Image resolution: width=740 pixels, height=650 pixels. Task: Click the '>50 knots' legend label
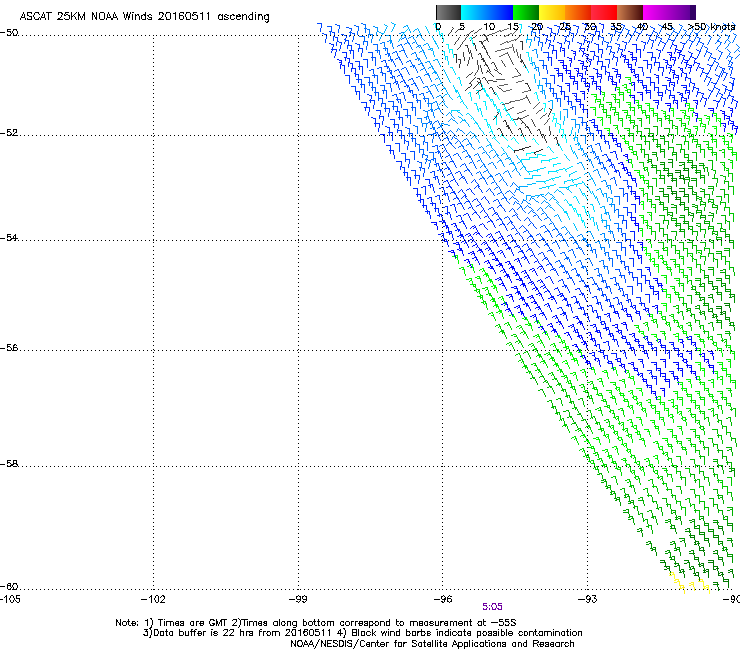point(711,27)
